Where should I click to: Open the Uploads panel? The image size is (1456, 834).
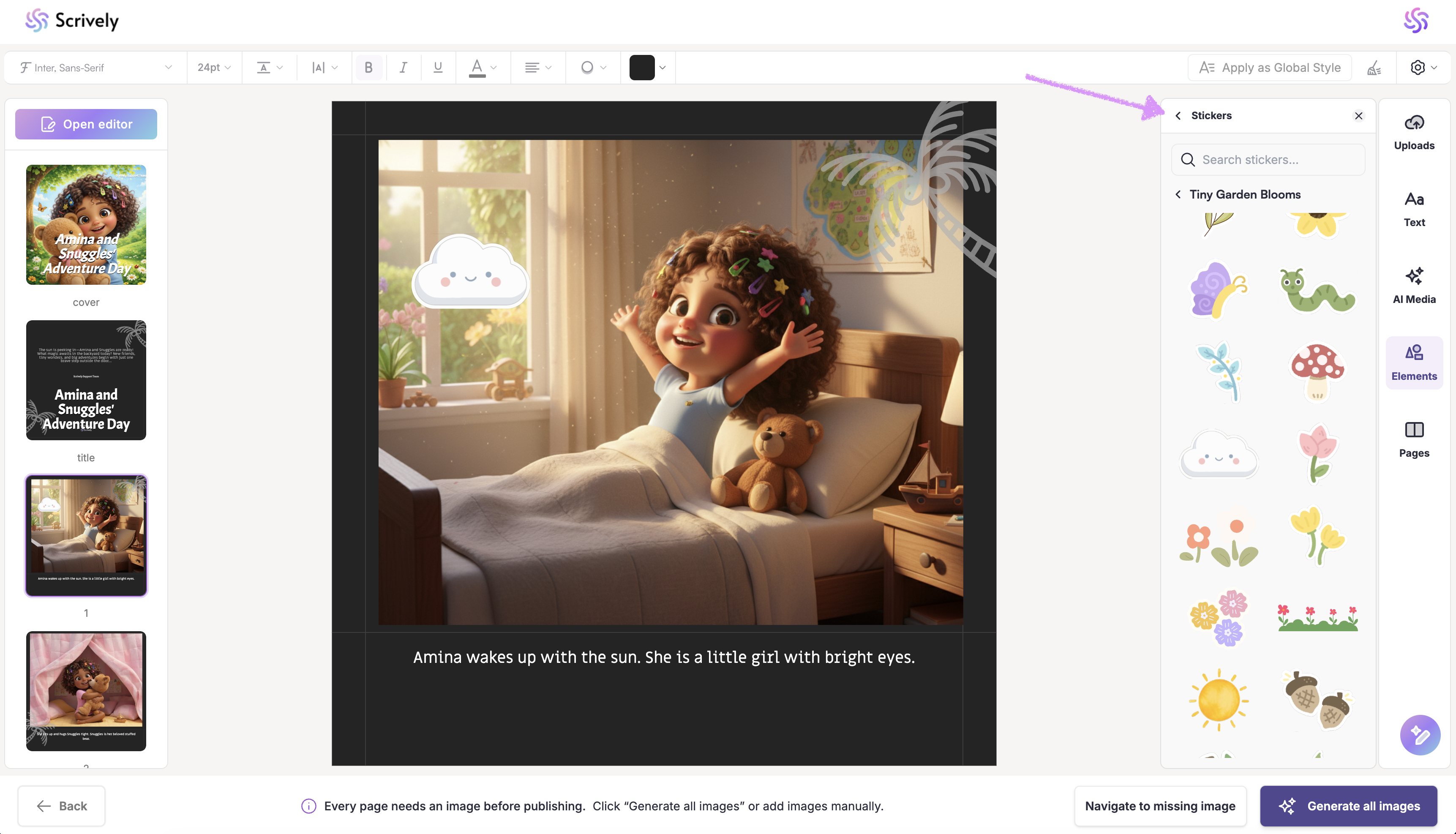point(1414,132)
